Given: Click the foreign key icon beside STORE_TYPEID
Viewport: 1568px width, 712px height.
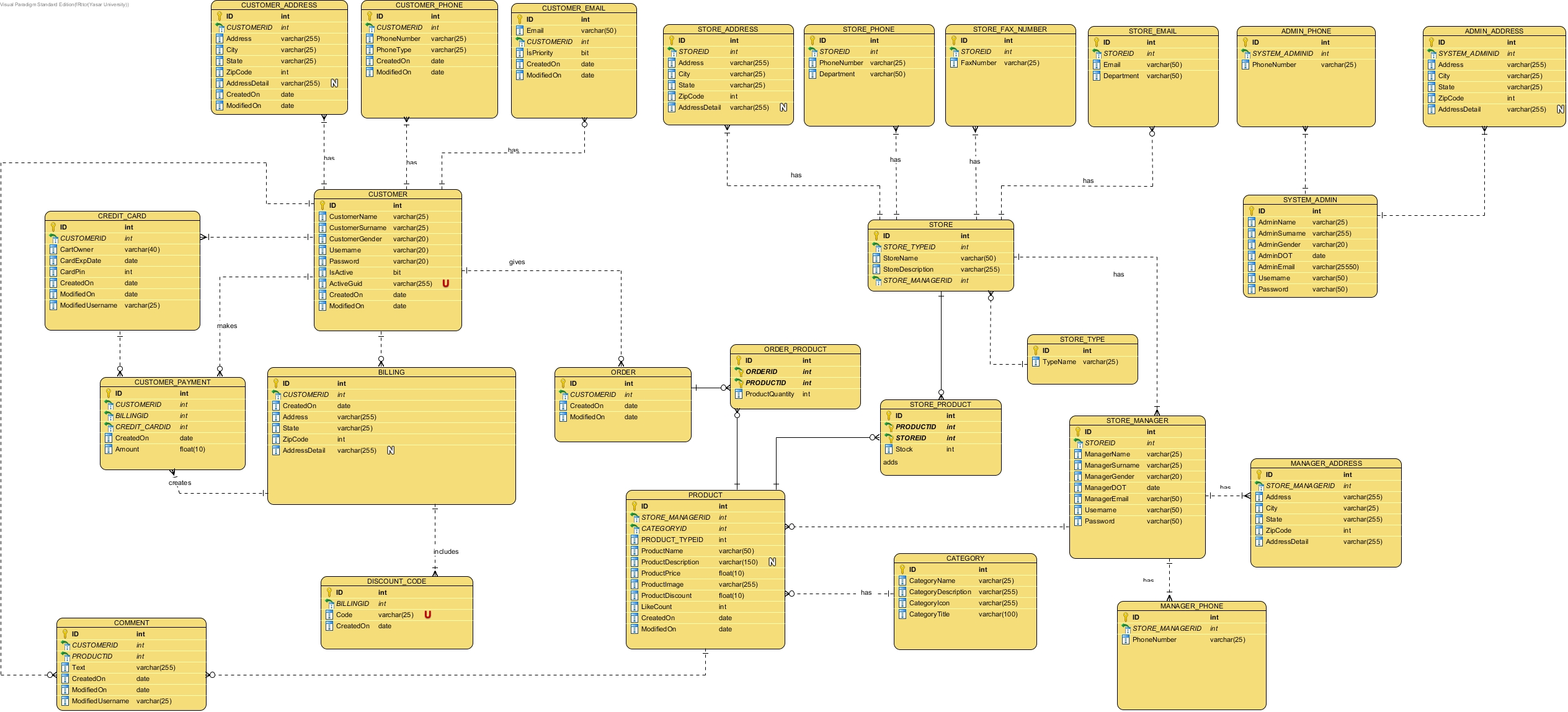Looking at the screenshot, I should click(876, 247).
